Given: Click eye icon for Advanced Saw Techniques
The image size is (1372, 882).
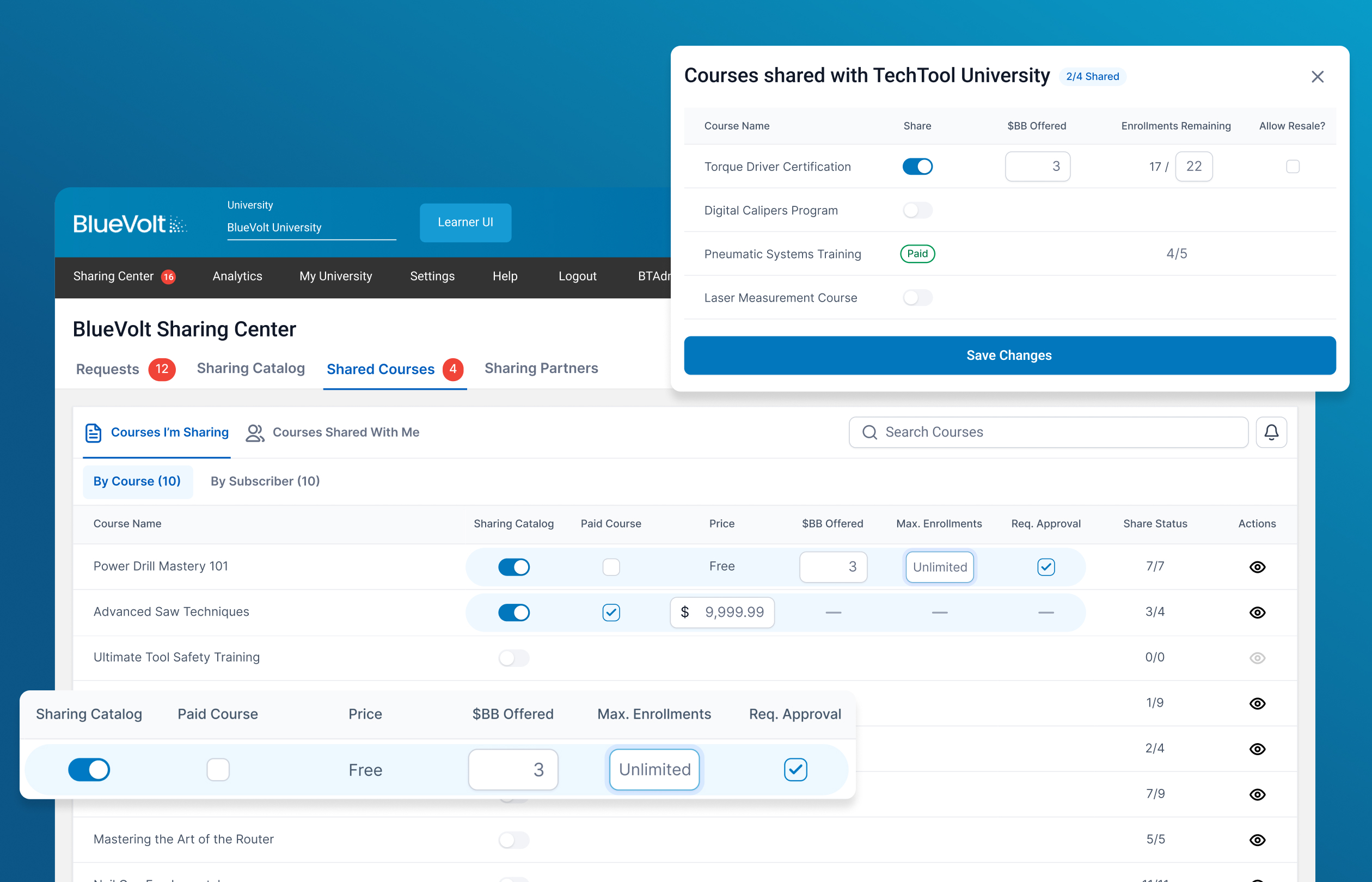Looking at the screenshot, I should point(1257,612).
